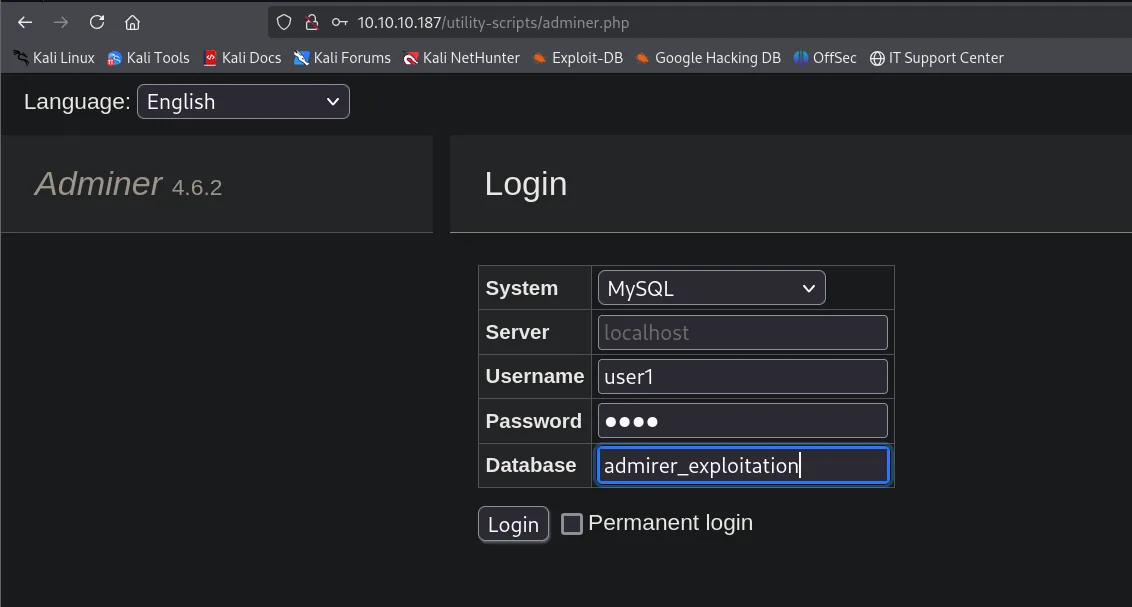Open the Kali Forums bookmark
The height and width of the screenshot is (607, 1132).
tap(342, 58)
